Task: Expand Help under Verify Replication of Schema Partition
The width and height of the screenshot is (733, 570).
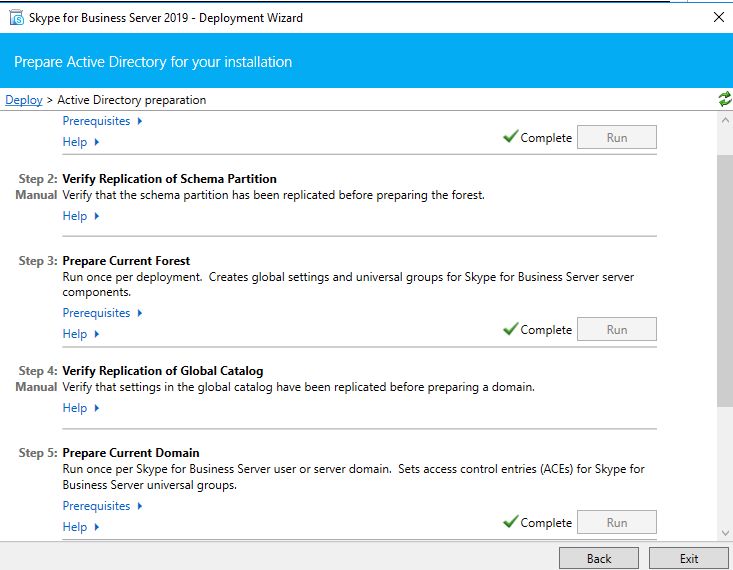Action: coord(81,216)
